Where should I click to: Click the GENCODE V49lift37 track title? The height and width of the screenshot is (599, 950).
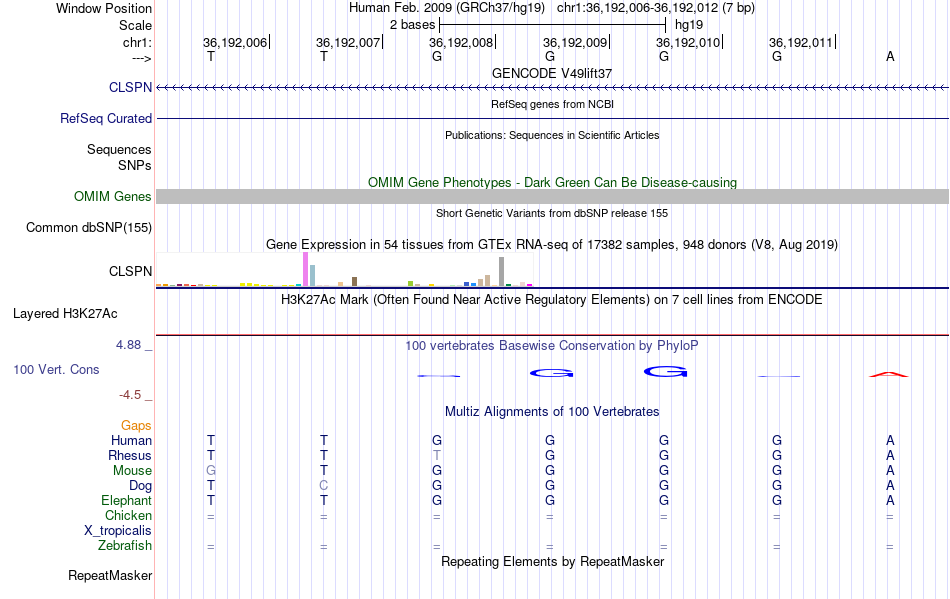[552, 73]
